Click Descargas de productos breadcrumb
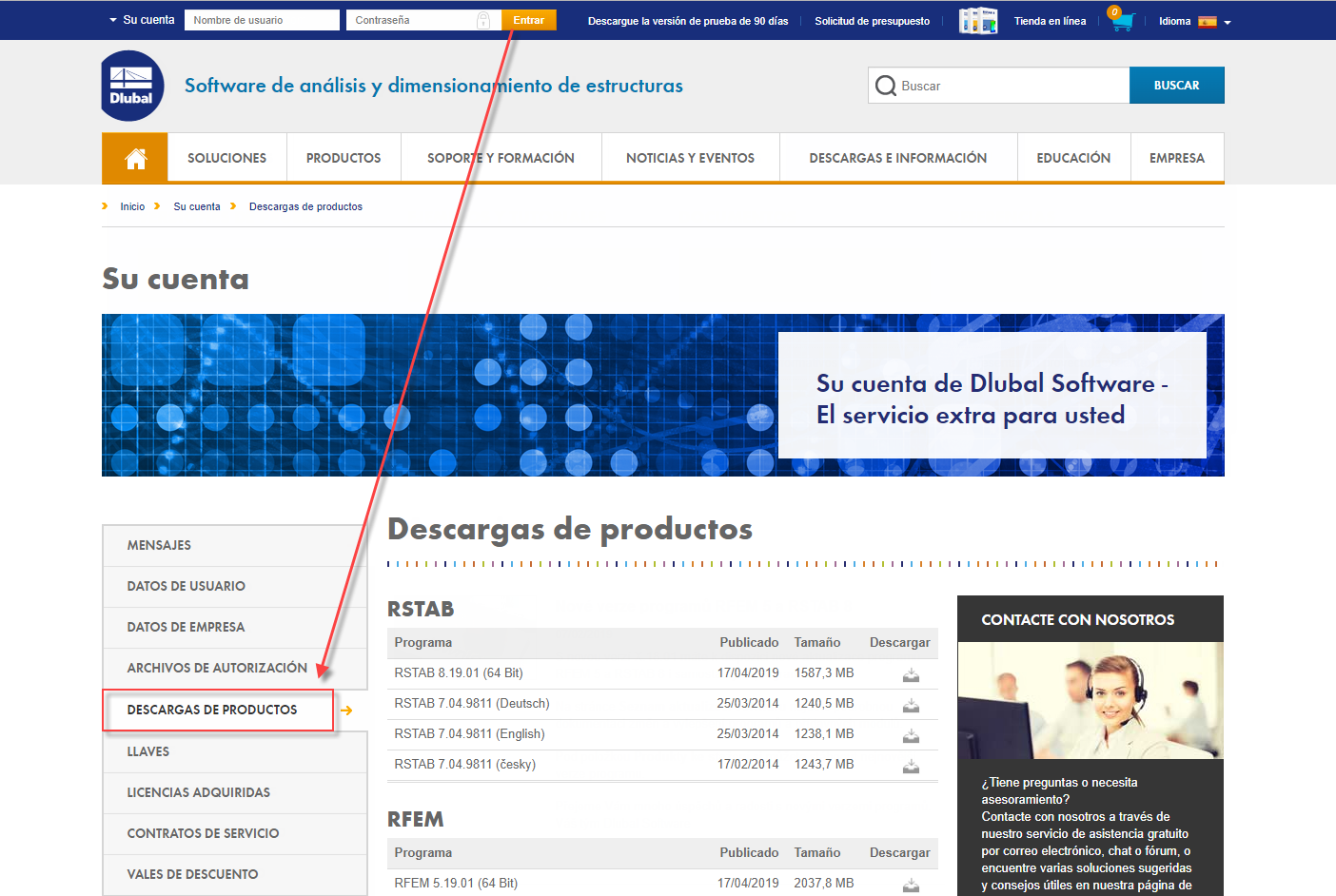 [x=305, y=206]
